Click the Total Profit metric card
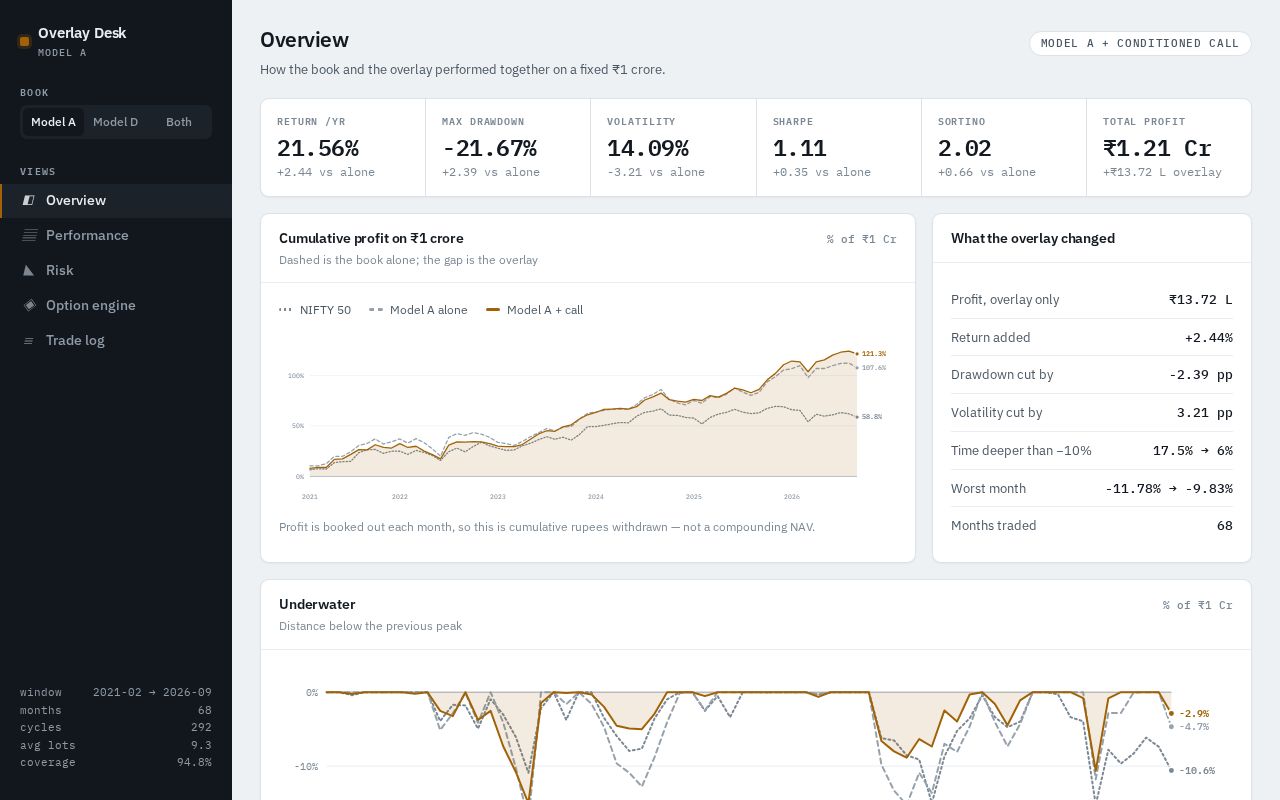This screenshot has width=1280, height=800. (1169, 147)
